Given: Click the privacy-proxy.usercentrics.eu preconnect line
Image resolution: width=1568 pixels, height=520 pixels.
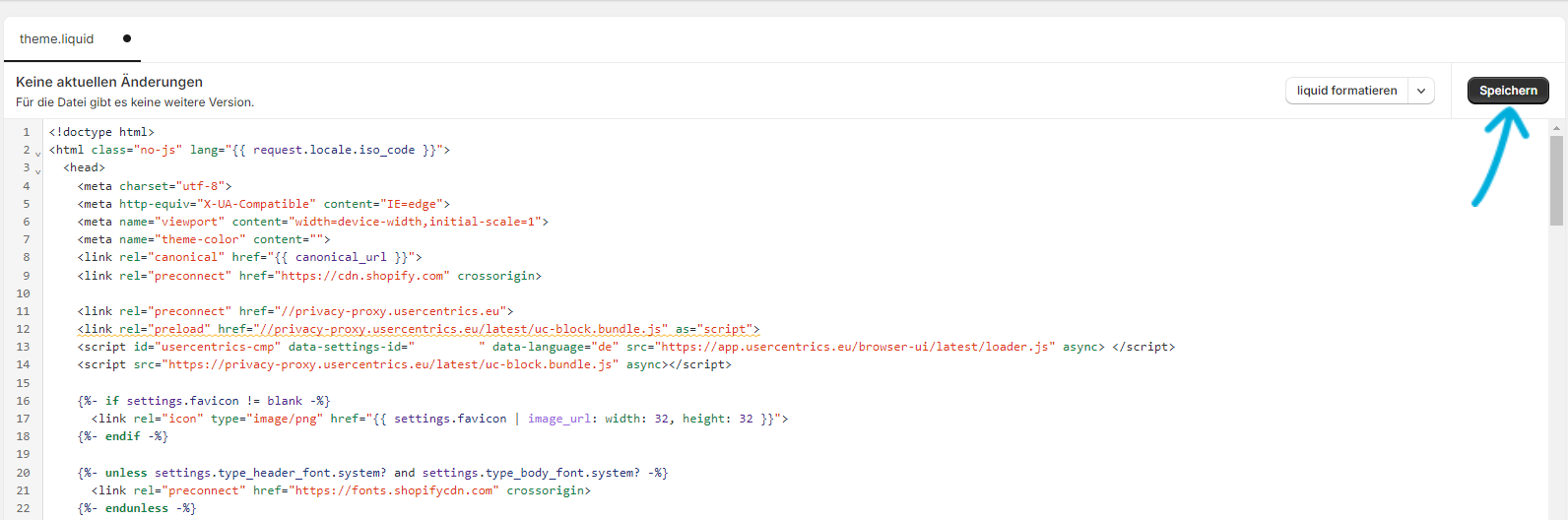Looking at the screenshot, I should 295,311.
